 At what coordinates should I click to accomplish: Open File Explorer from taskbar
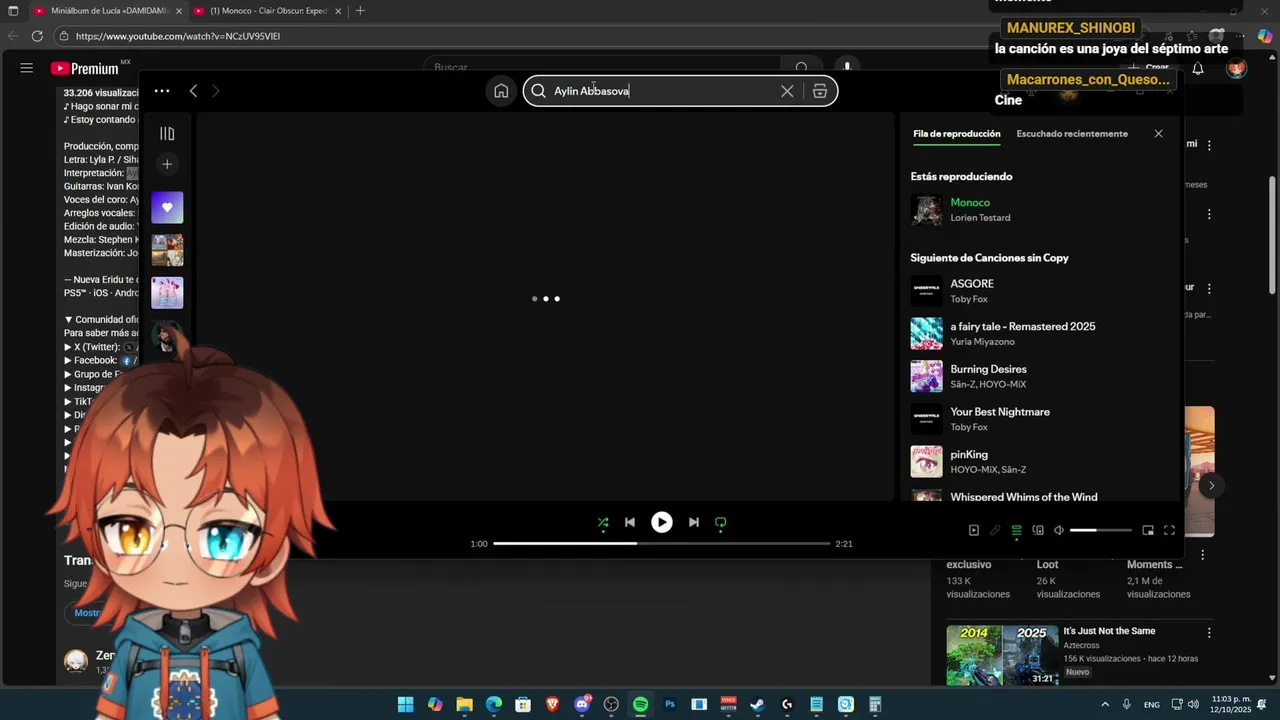[x=464, y=705]
